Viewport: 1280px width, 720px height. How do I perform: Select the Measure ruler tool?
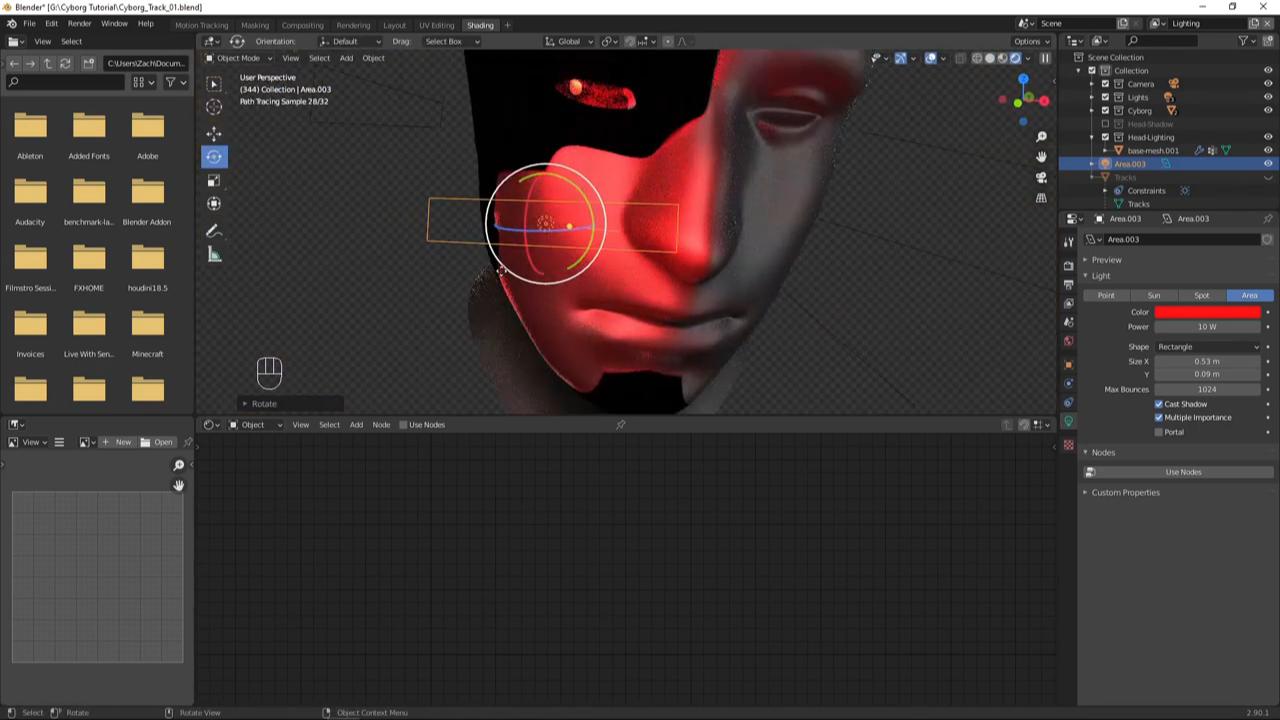click(214, 254)
